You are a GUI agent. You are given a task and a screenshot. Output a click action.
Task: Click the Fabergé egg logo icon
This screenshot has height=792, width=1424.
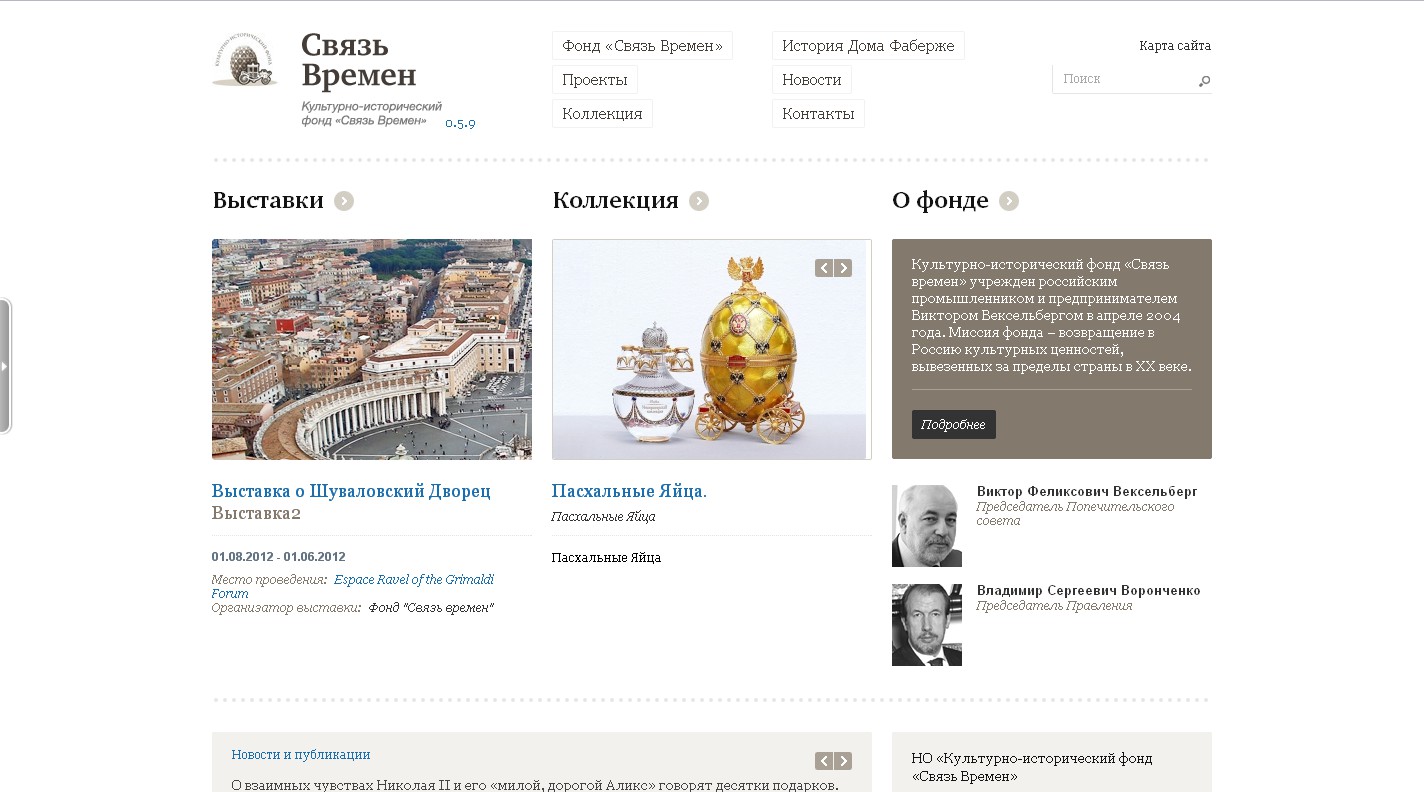(x=245, y=60)
